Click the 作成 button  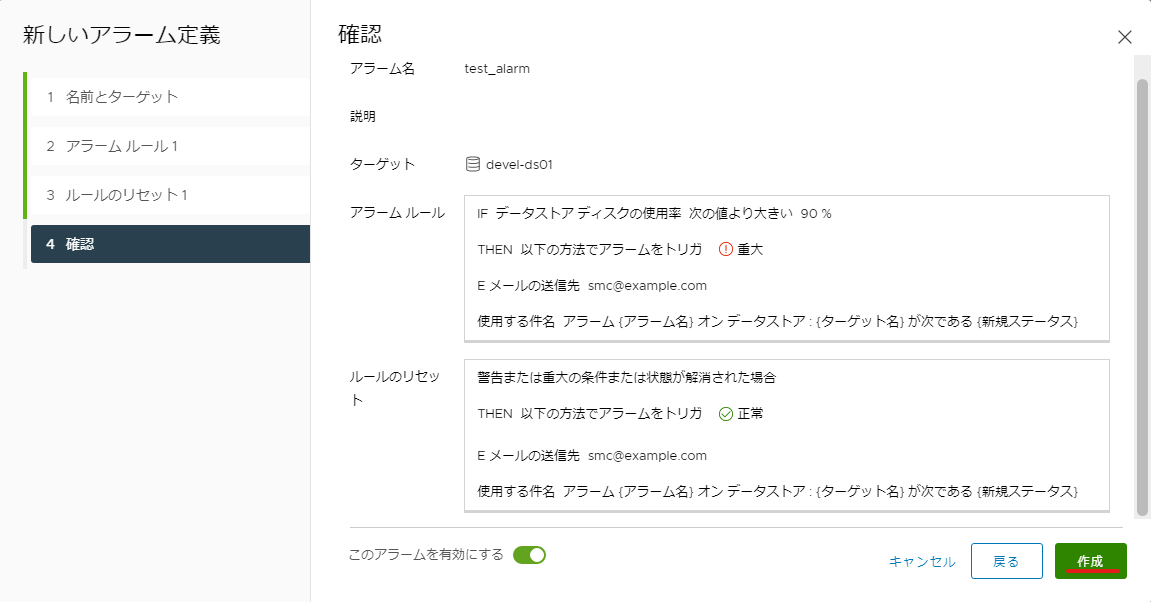pyautogui.click(x=1090, y=561)
